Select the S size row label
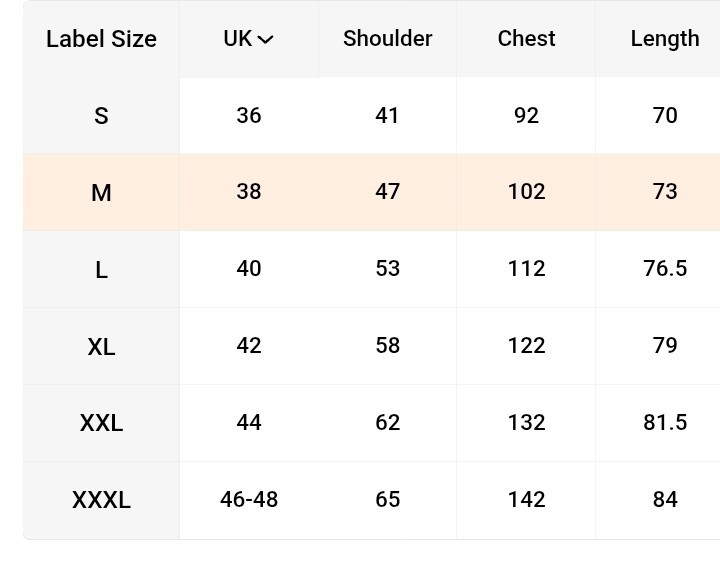The image size is (720, 564). (101, 116)
